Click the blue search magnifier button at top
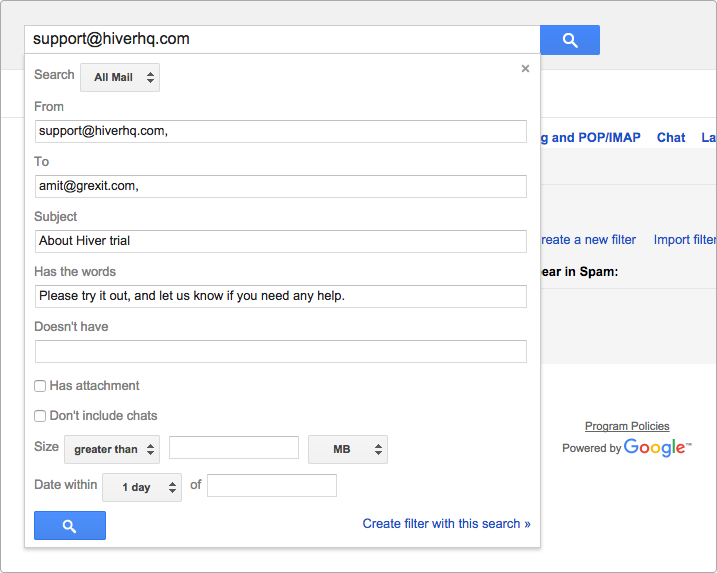717x573 pixels. [x=570, y=40]
